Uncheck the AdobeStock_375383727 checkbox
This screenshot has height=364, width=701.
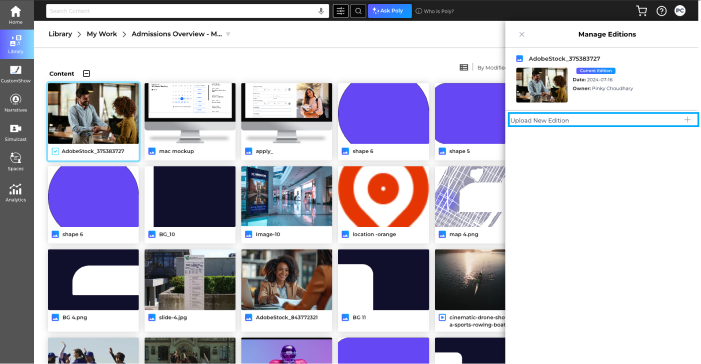pos(55,151)
